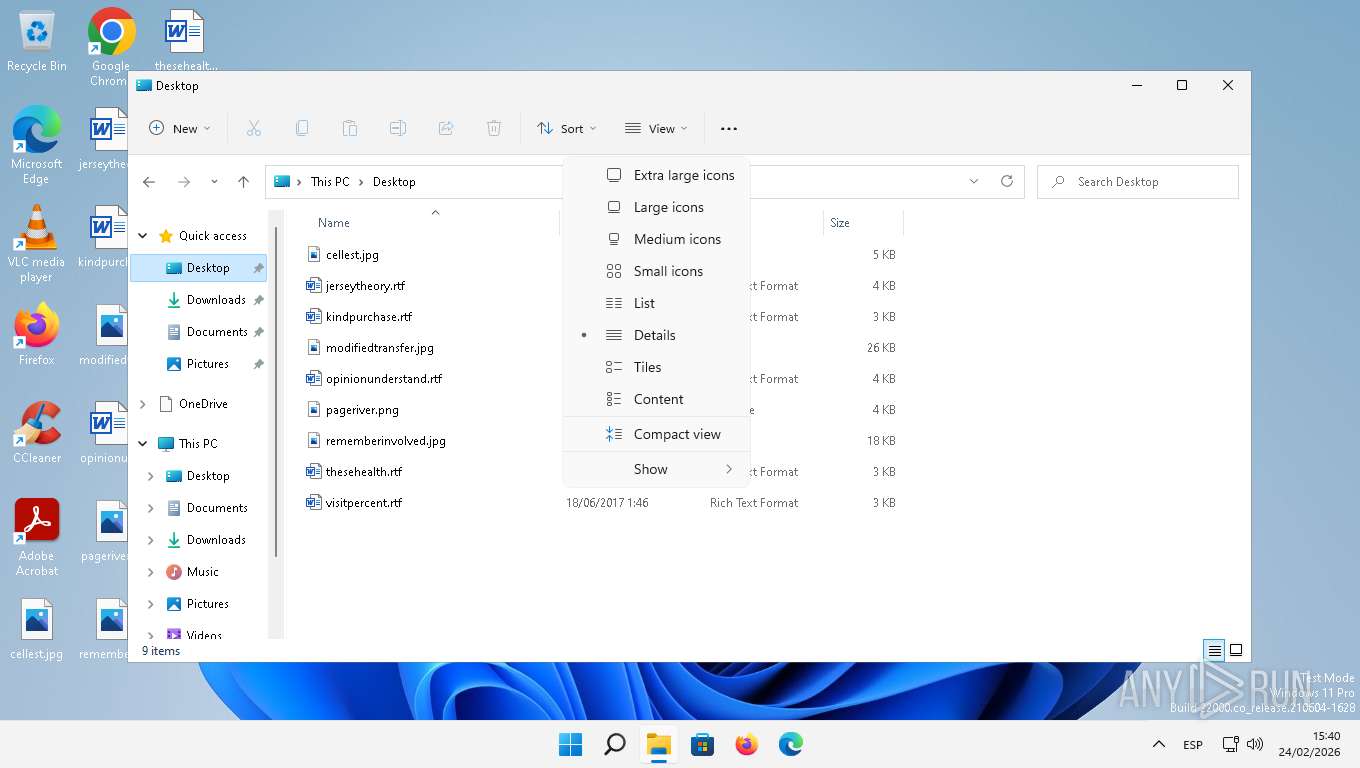This screenshot has height=768, width=1360.
Task: Open taskbar Search magnifier
Action: click(x=615, y=744)
